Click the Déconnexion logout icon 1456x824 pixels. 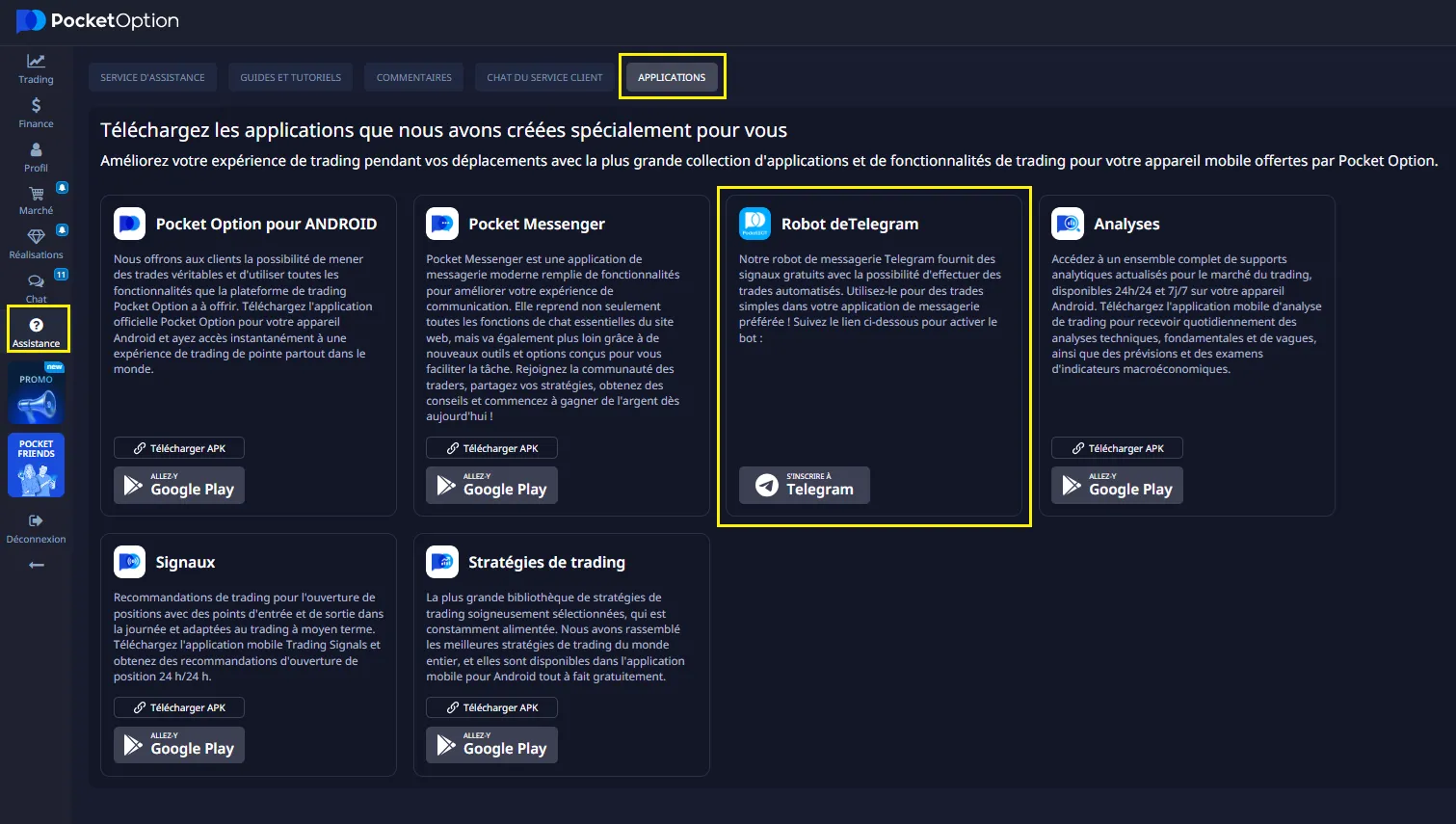point(36,520)
